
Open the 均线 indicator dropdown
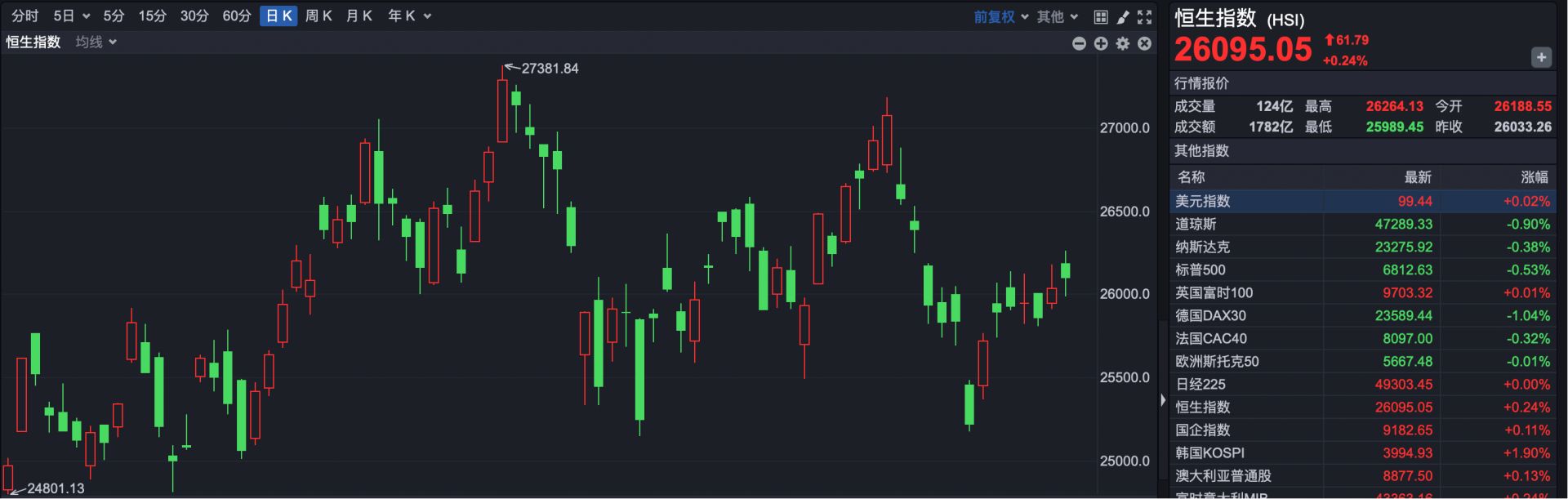[96, 42]
